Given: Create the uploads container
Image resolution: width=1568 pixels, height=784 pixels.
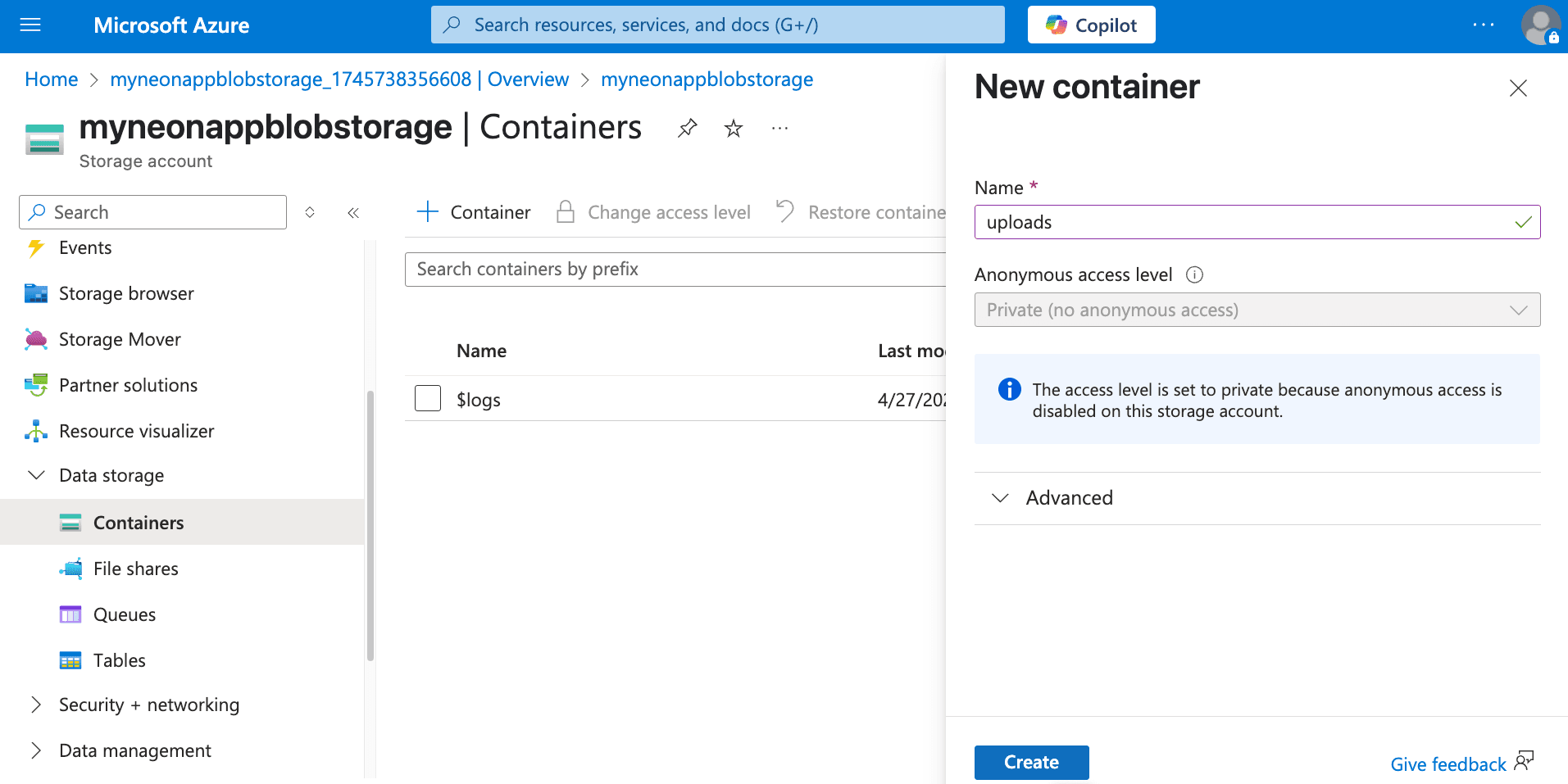Looking at the screenshot, I should [1031, 762].
